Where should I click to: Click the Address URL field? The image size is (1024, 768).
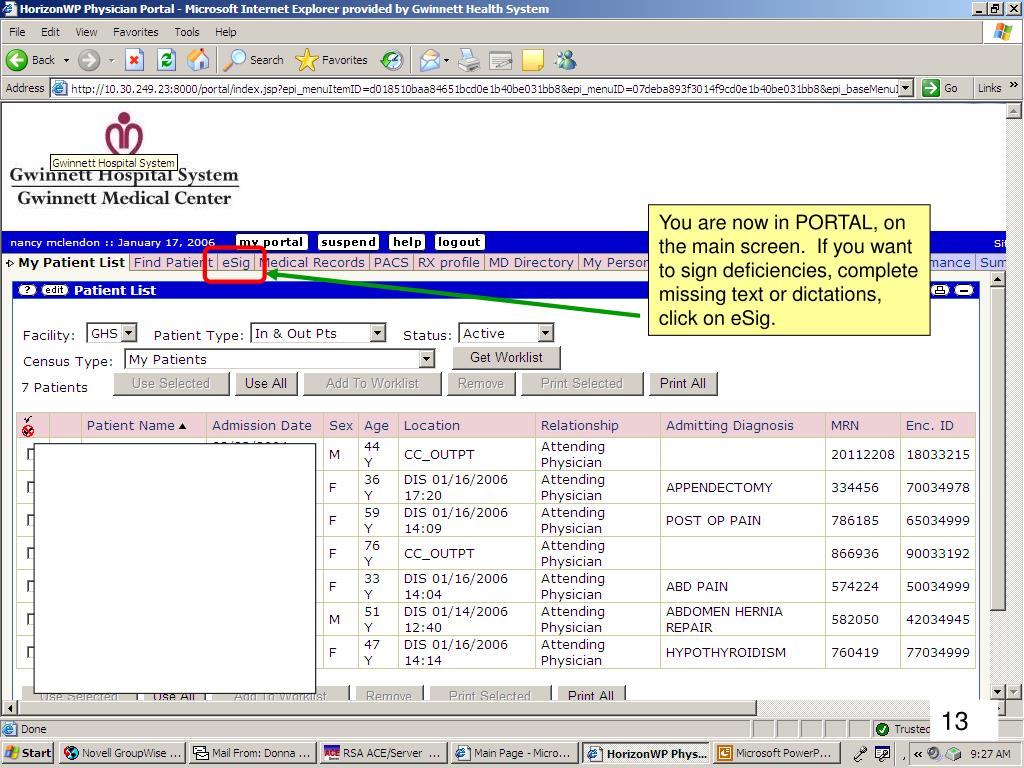(483, 88)
